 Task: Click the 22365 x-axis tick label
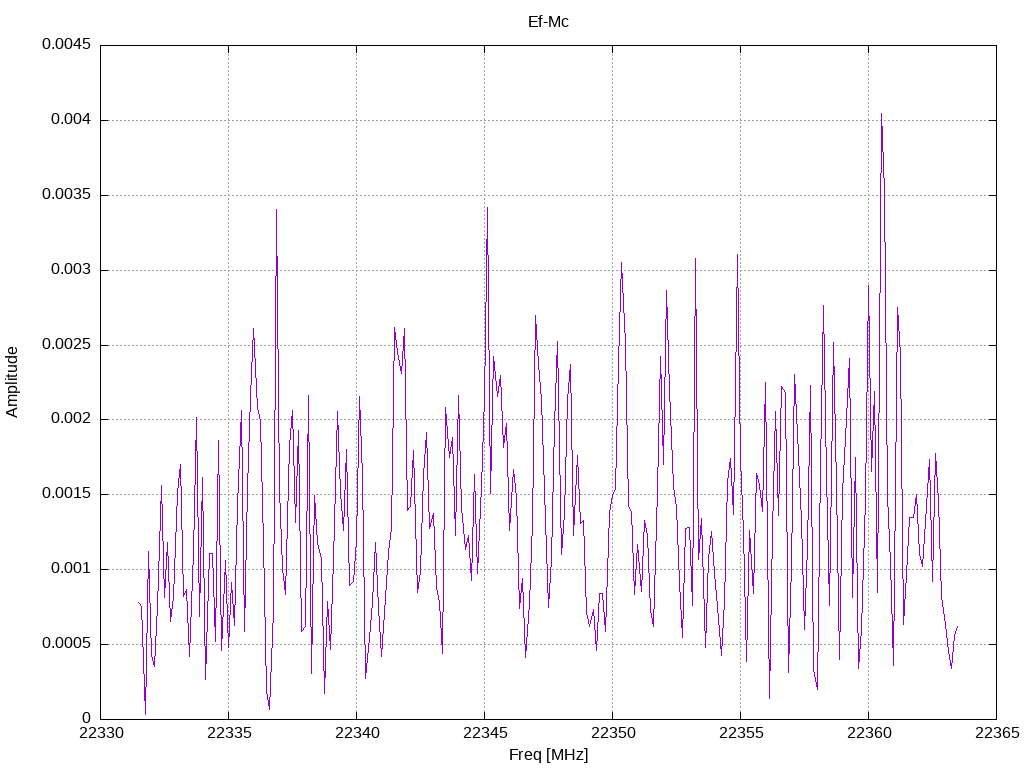pyautogui.click(x=997, y=734)
